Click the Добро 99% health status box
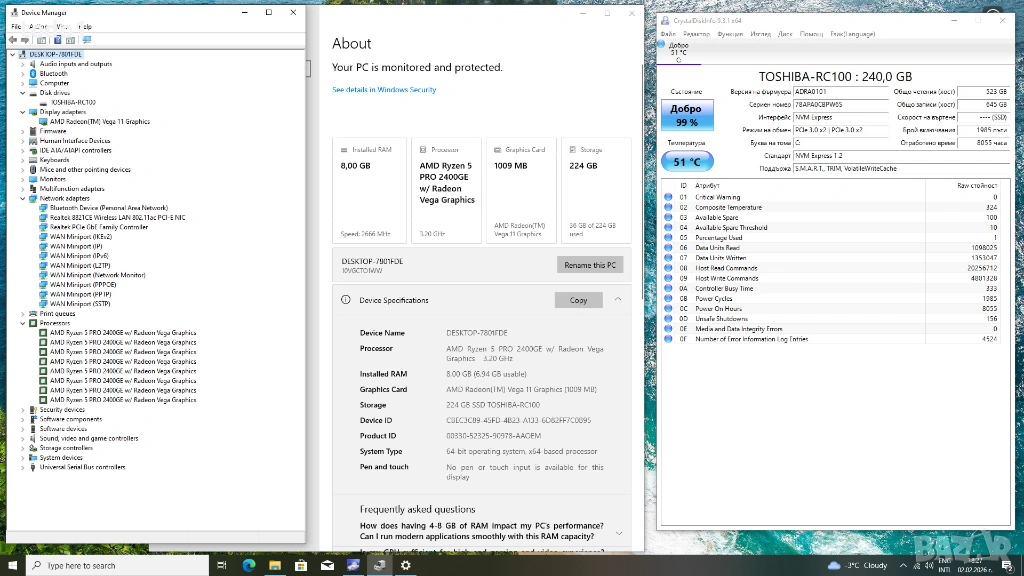This screenshot has width=1024, height=576. pyautogui.click(x=686, y=115)
